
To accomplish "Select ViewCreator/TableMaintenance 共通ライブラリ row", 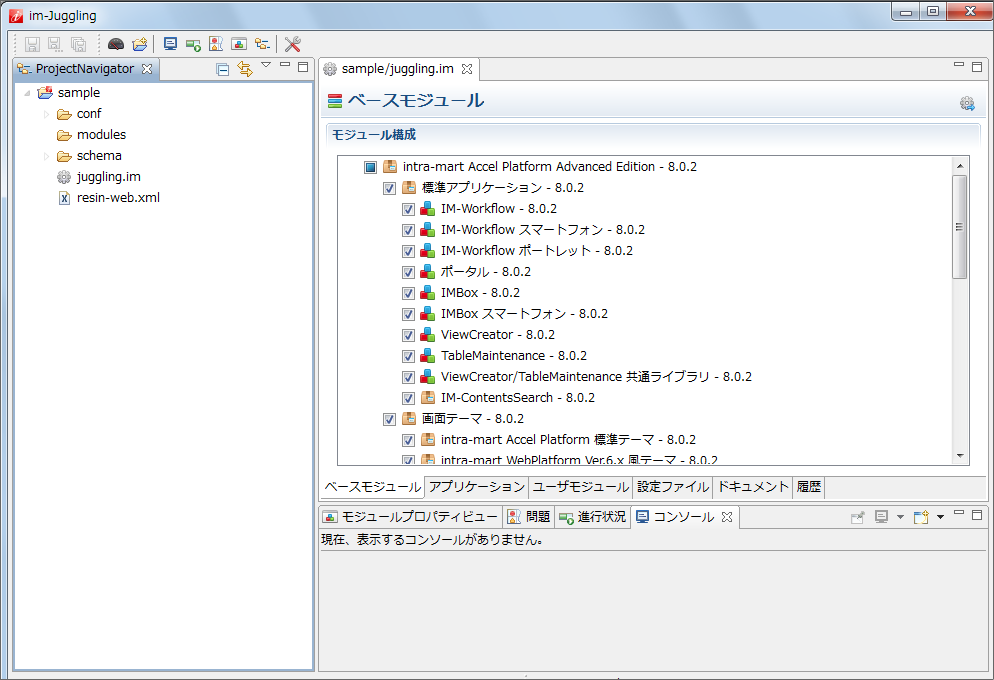I will click(x=586, y=376).
